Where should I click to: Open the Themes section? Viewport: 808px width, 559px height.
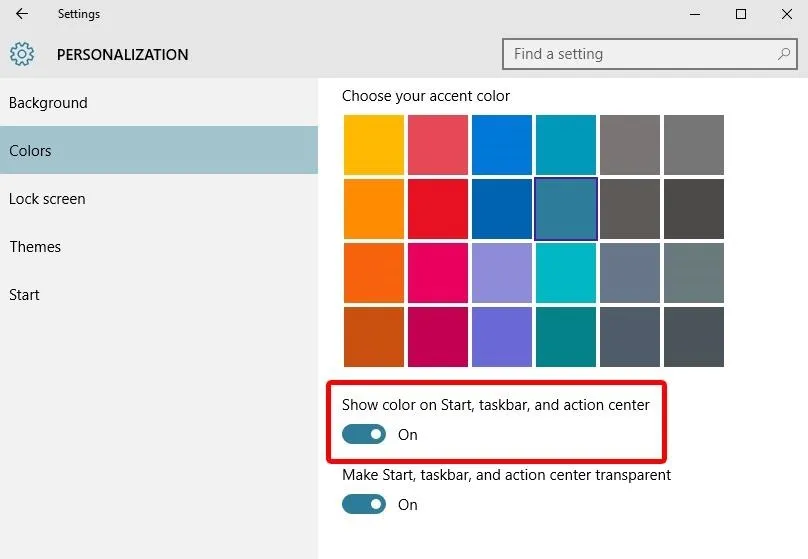tap(159, 246)
